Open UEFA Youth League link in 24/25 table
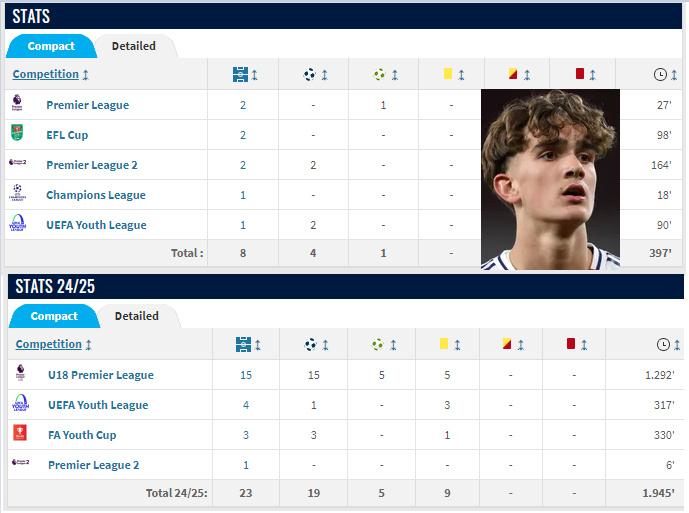The image size is (689, 513). pyautogui.click(x=98, y=405)
